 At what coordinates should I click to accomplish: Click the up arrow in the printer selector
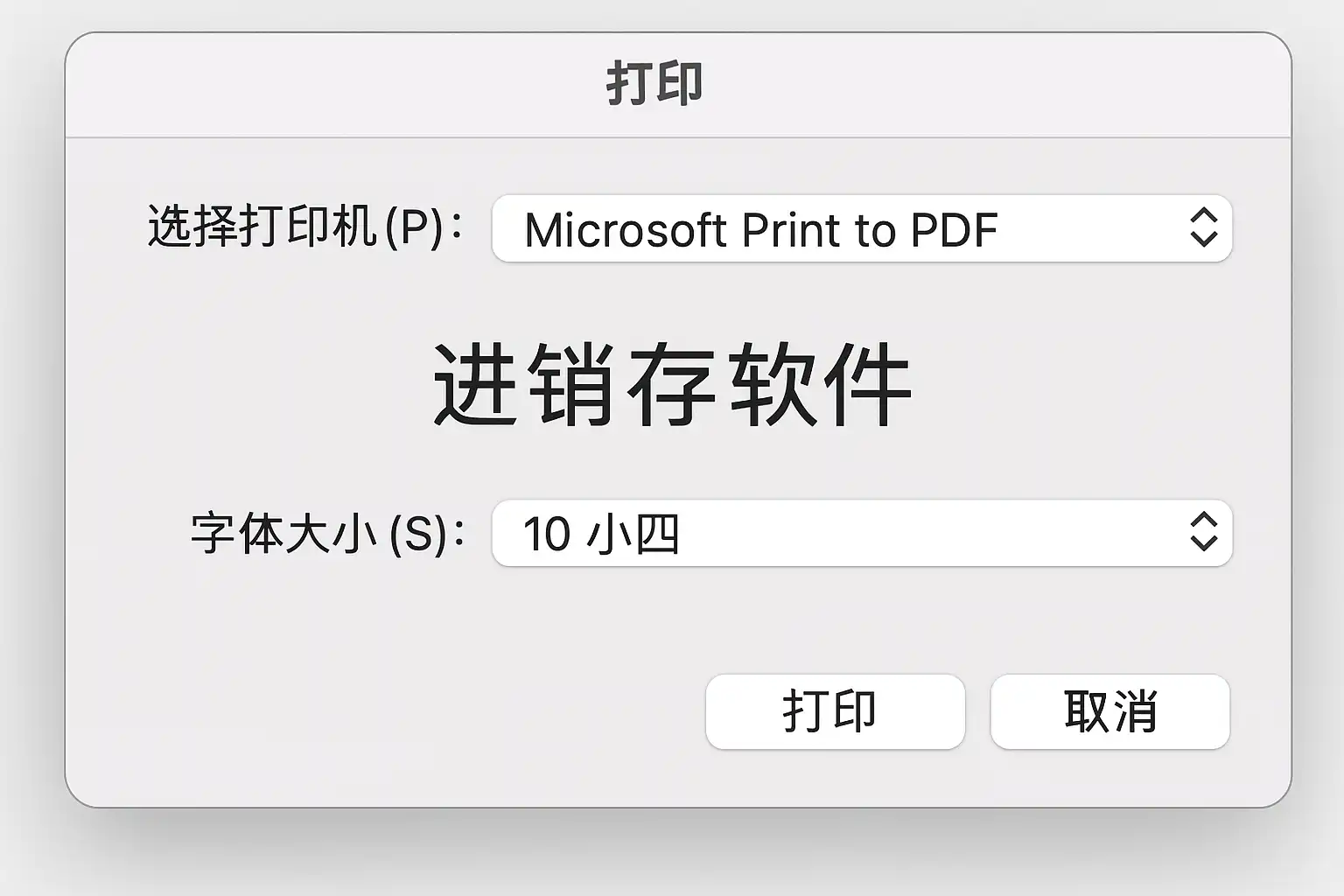(1204, 215)
